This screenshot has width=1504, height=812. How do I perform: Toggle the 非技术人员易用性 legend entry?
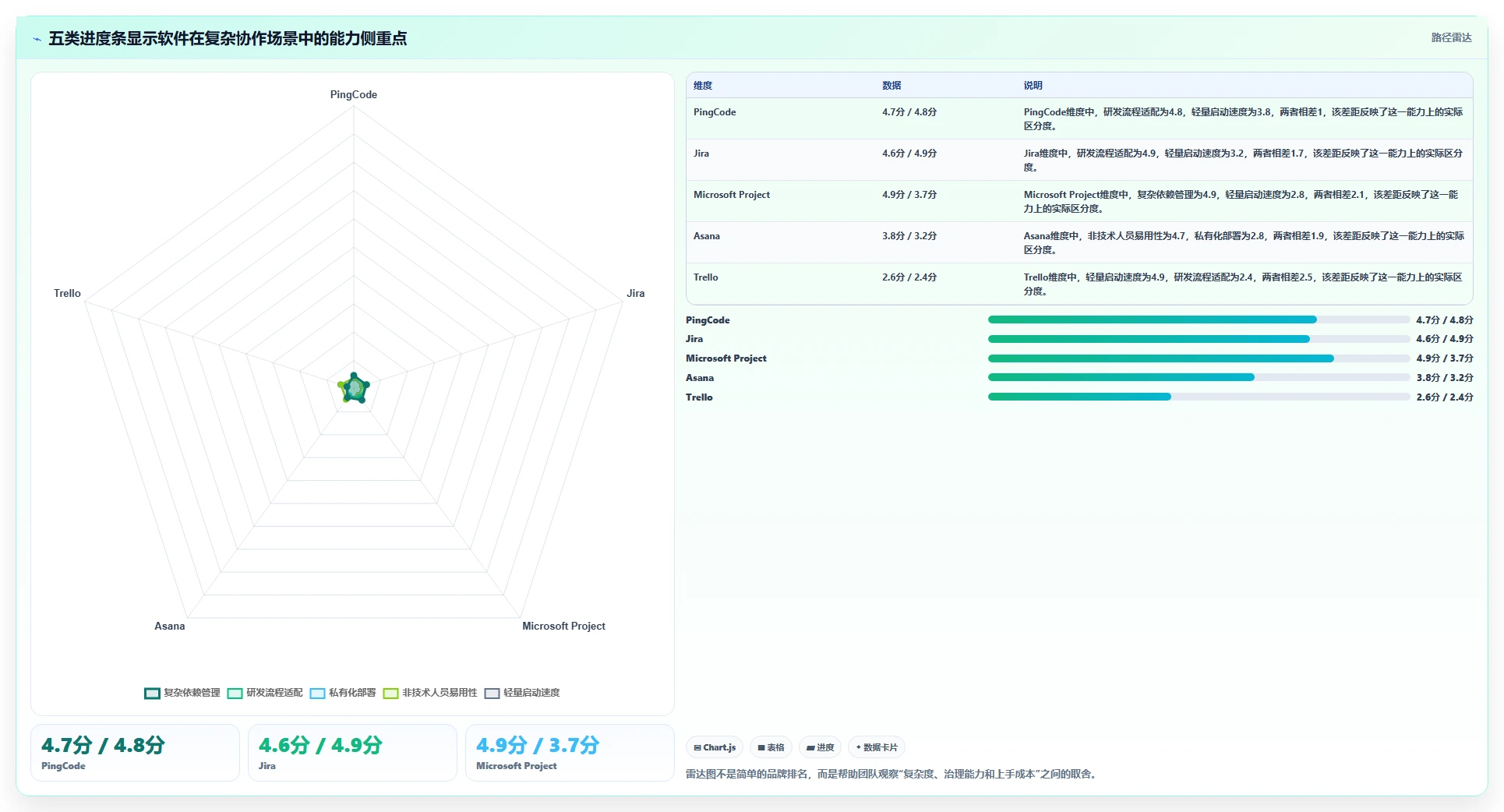430,693
